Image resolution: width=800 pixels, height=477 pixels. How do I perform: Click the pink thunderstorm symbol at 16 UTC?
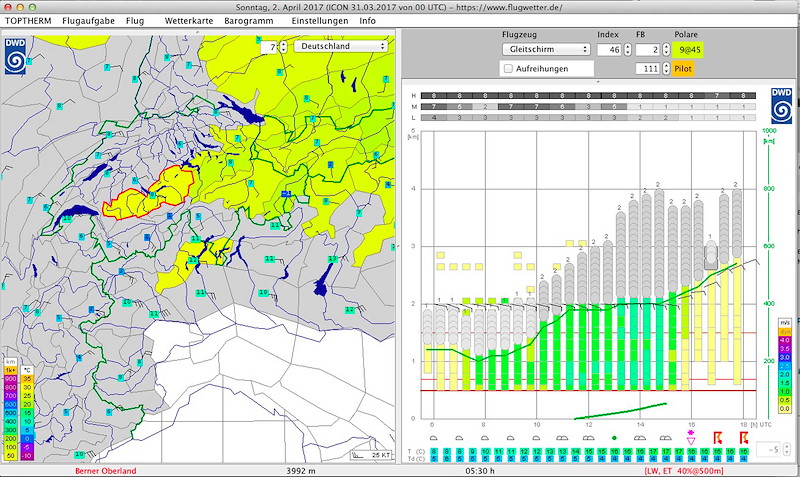tap(690, 435)
